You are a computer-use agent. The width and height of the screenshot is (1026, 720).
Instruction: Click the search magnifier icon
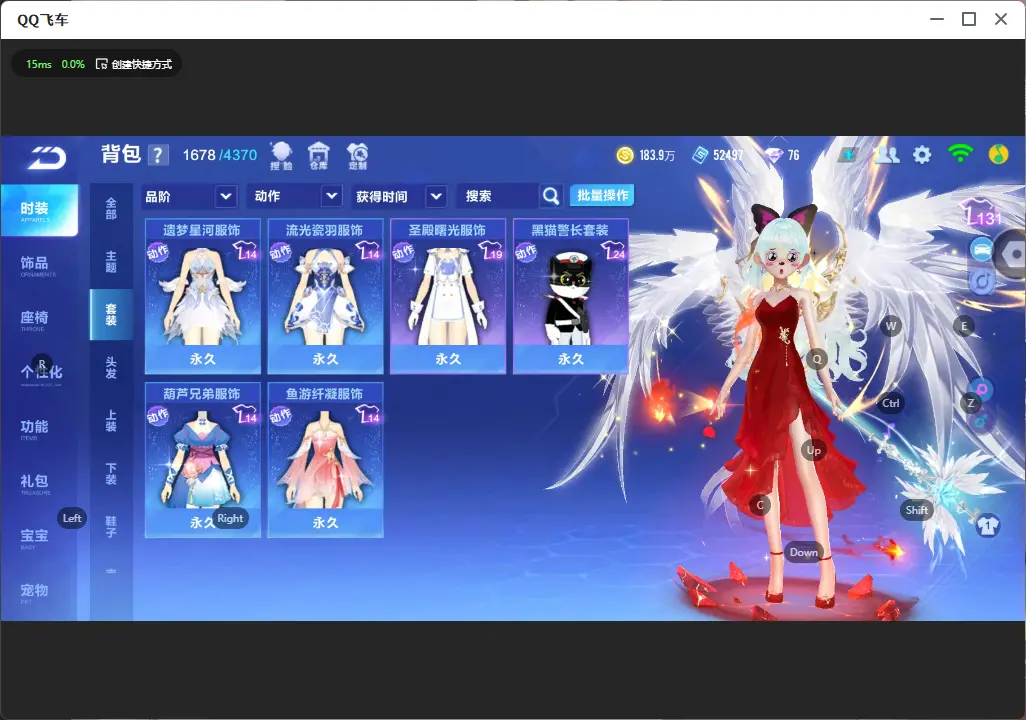[x=551, y=196]
